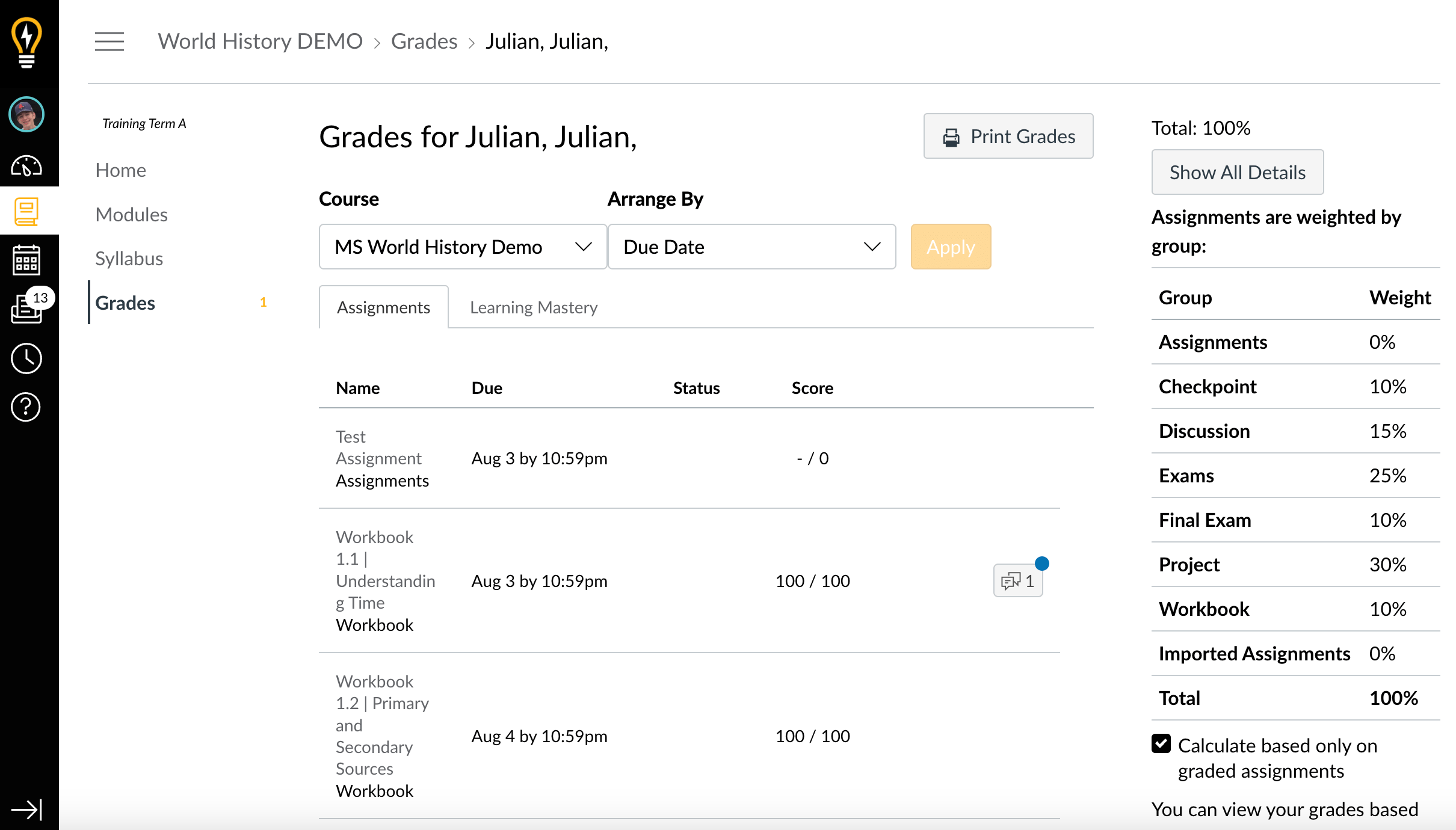Select the Assignments tab

tap(383, 307)
